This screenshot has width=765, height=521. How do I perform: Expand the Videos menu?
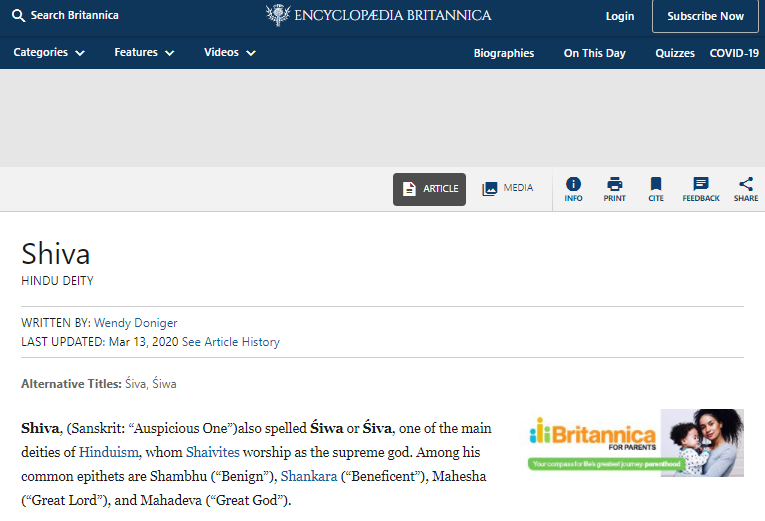[x=230, y=53]
